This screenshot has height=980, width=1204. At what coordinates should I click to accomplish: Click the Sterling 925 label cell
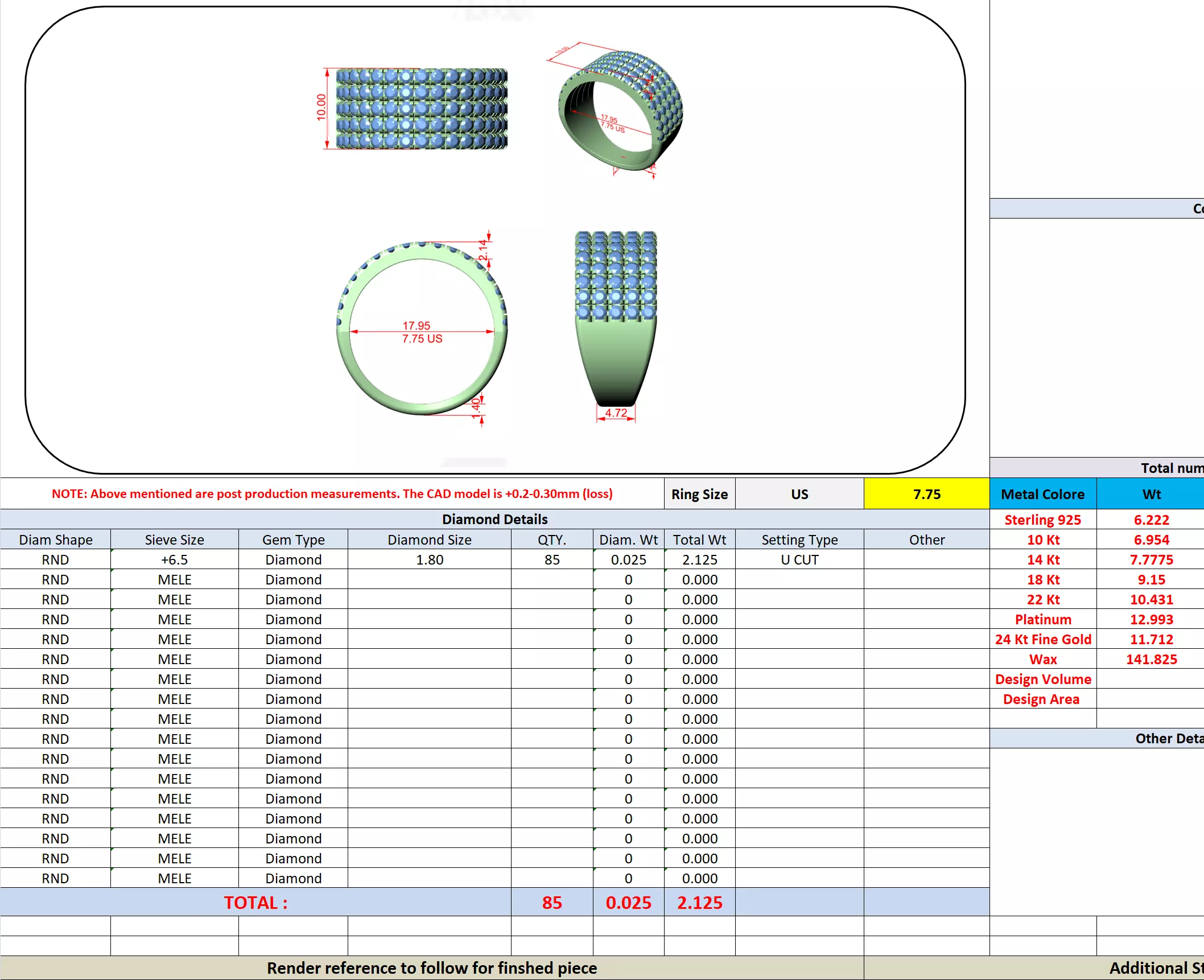1042,520
